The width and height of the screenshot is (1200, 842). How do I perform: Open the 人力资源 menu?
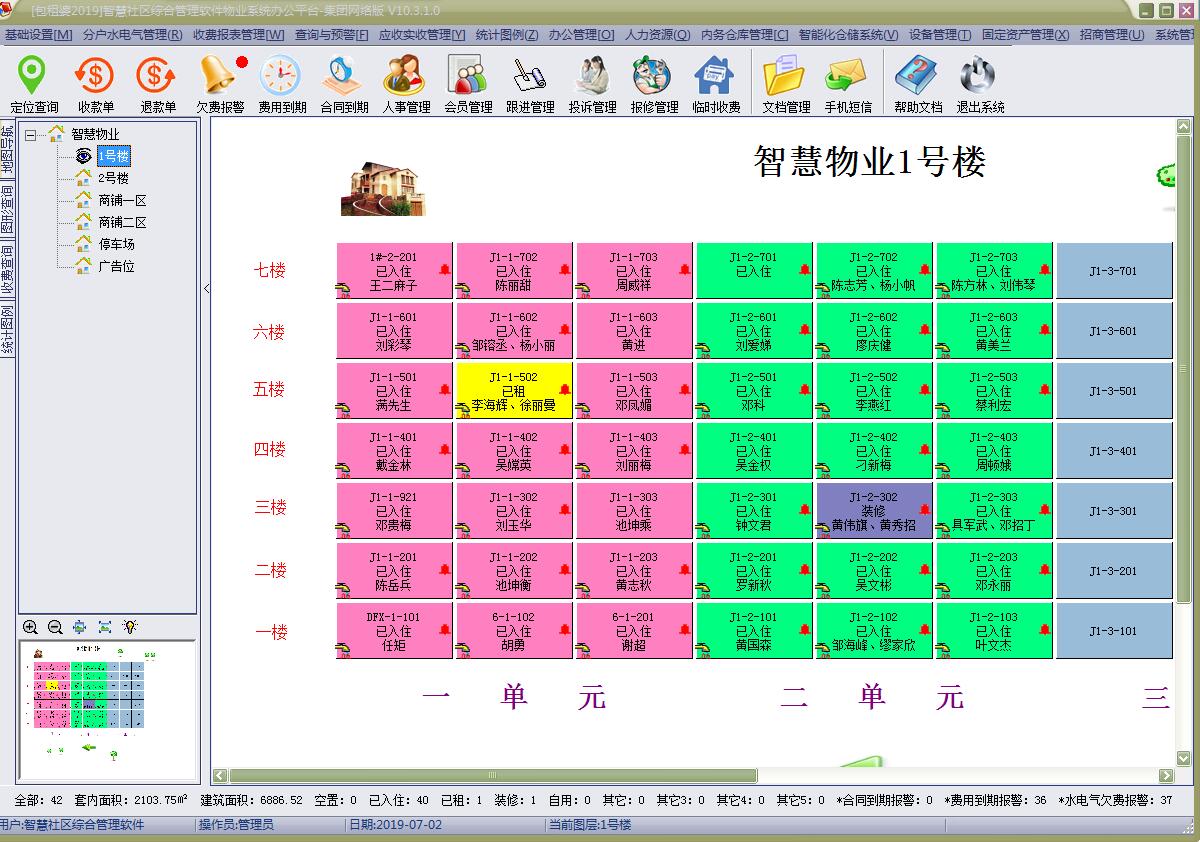click(x=657, y=35)
